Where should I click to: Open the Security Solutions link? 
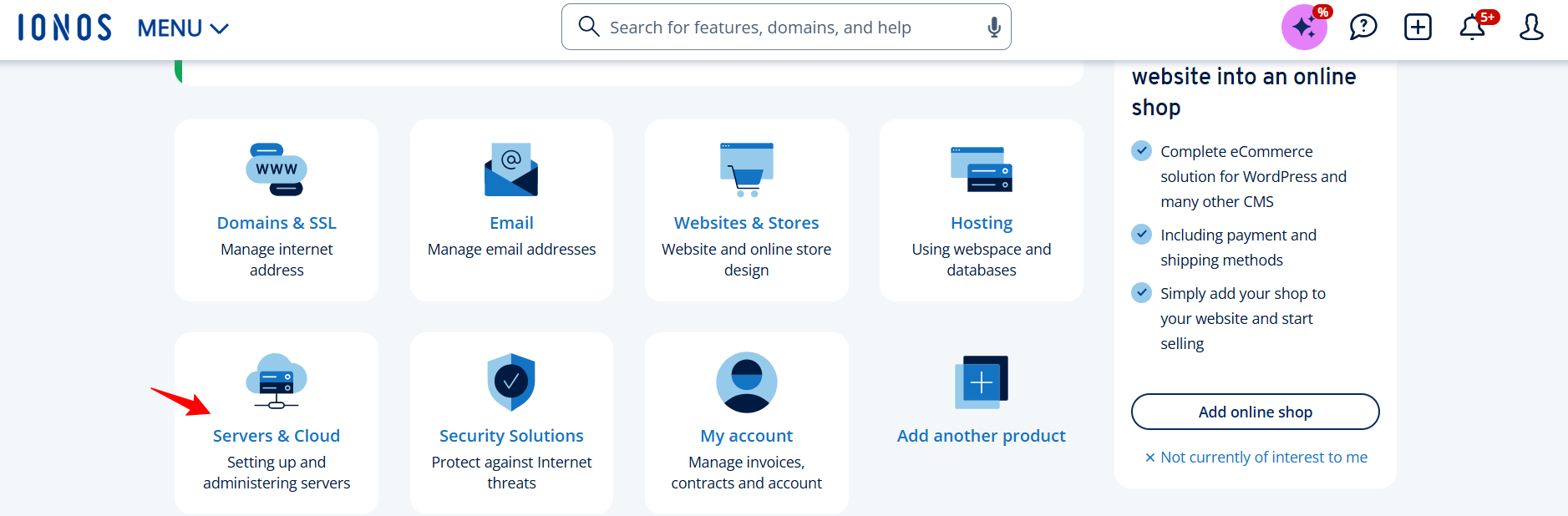pos(511,436)
